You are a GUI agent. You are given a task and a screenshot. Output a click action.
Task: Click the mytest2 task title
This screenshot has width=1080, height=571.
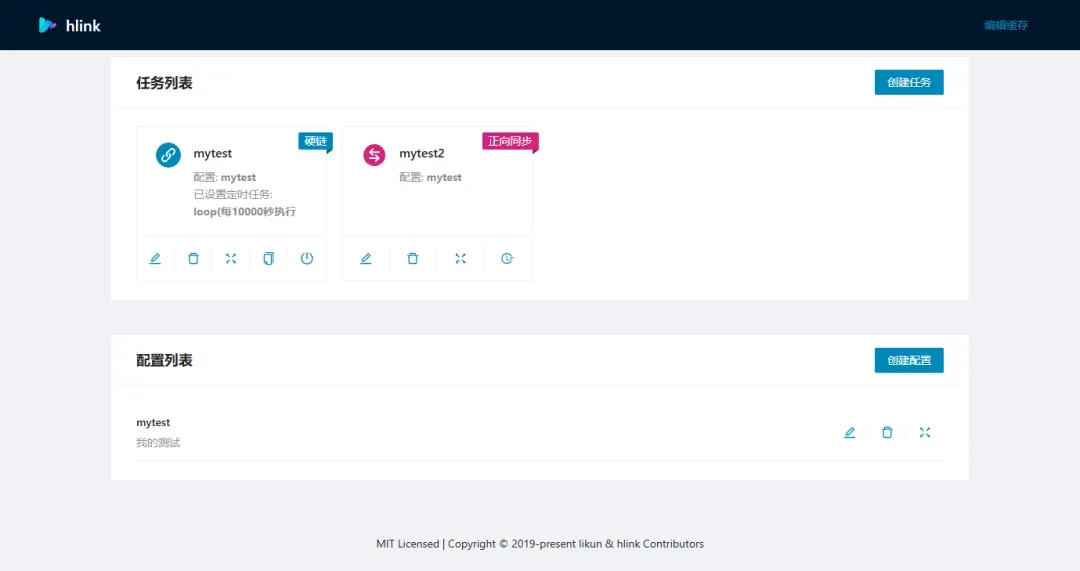pos(422,154)
